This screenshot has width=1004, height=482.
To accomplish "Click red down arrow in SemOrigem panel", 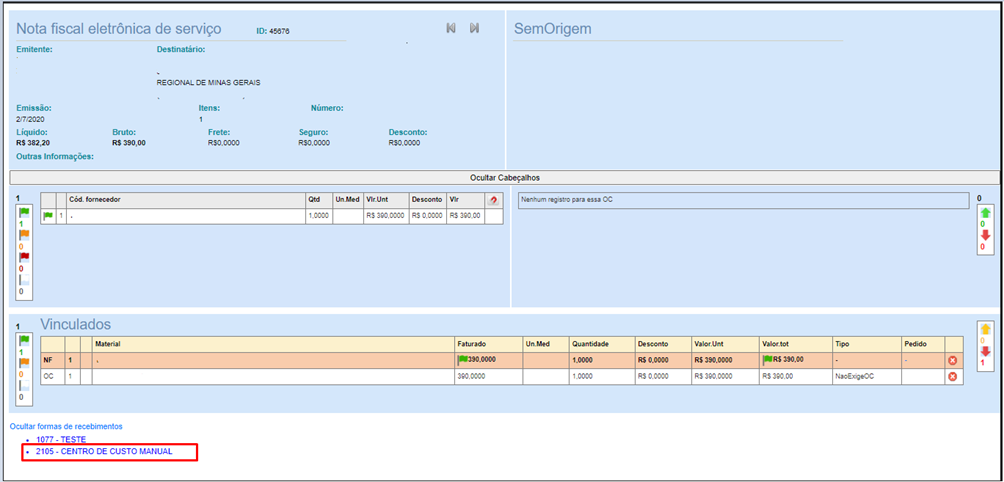I will click(x=986, y=235).
